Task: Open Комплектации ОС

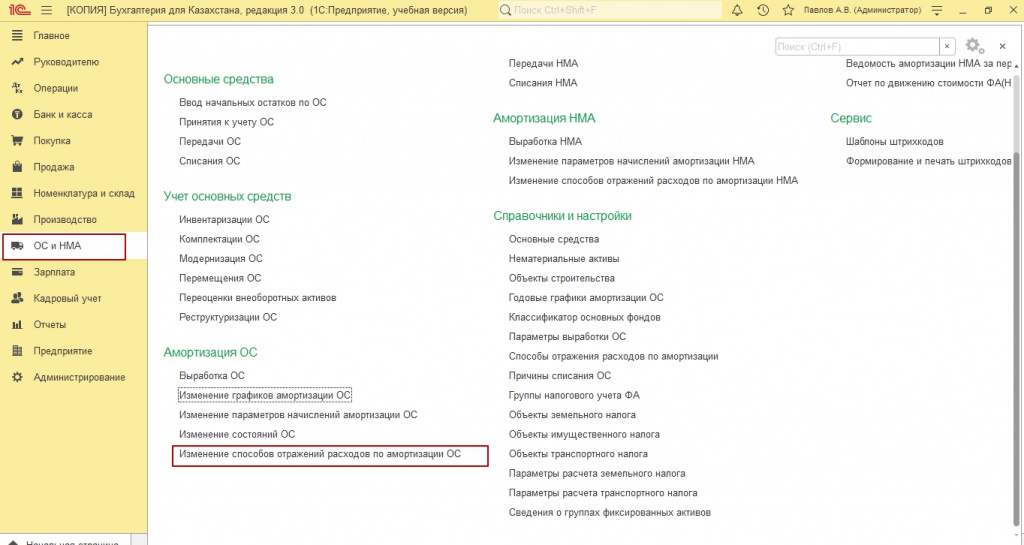Action: [x=219, y=240]
